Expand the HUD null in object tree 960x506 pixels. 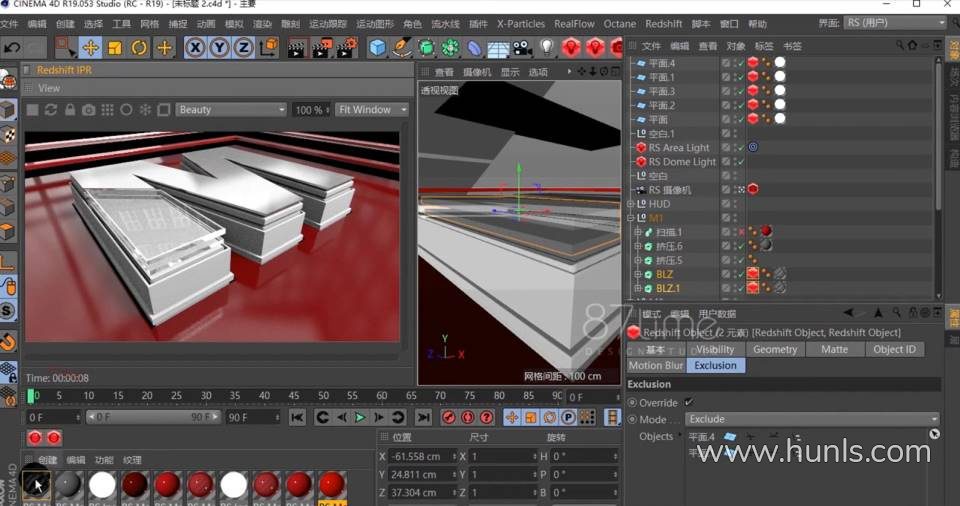click(x=631, y=204)
